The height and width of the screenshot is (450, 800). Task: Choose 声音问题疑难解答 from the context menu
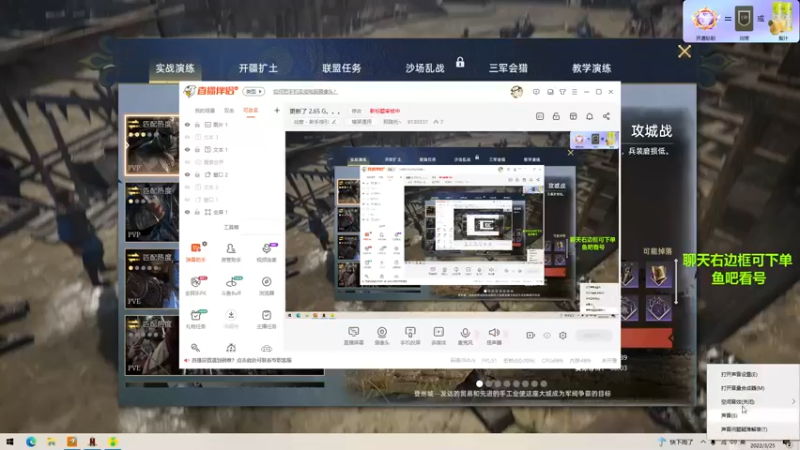coord(753,429)
